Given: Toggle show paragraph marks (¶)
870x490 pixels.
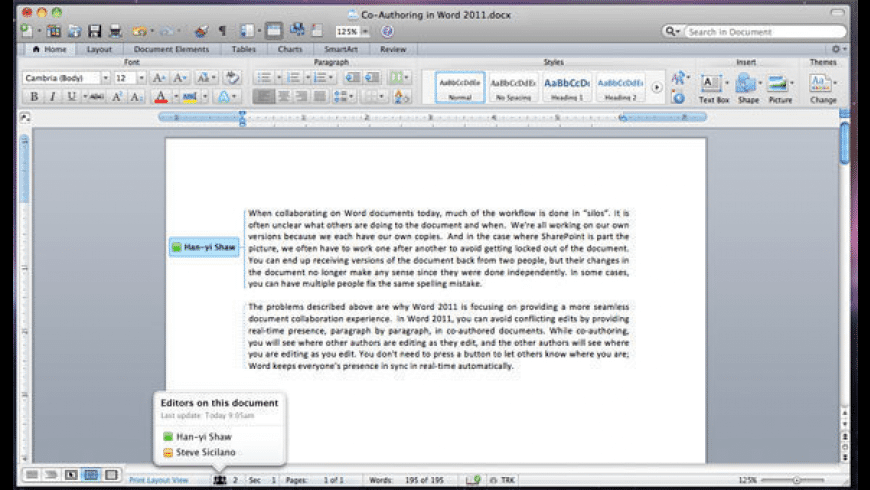Looking at the screenshot, I should coord(222,31).
